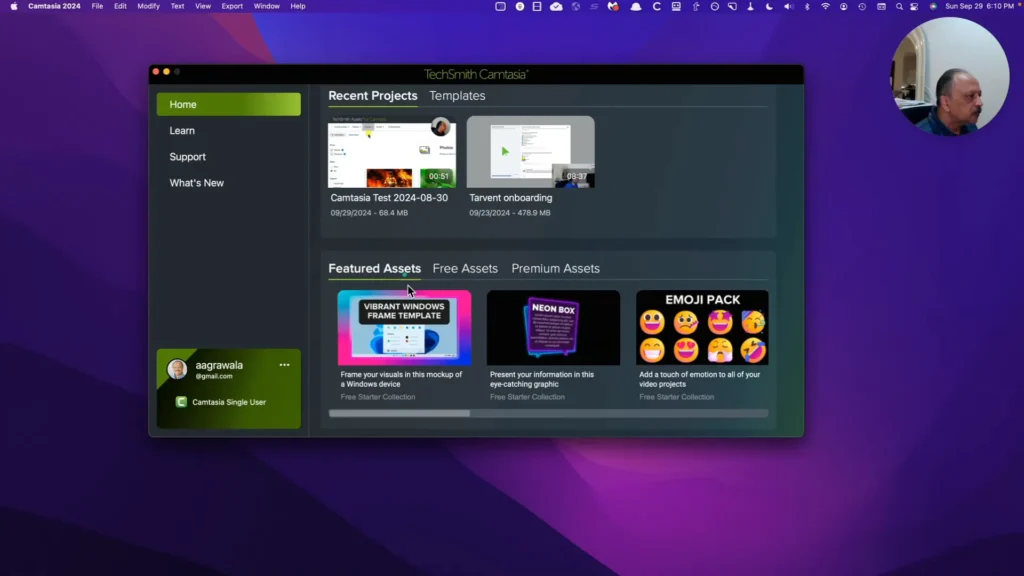Screen dimensions: 1024x576
Task: Open the Export menu
Action: [x=232, y=6]
